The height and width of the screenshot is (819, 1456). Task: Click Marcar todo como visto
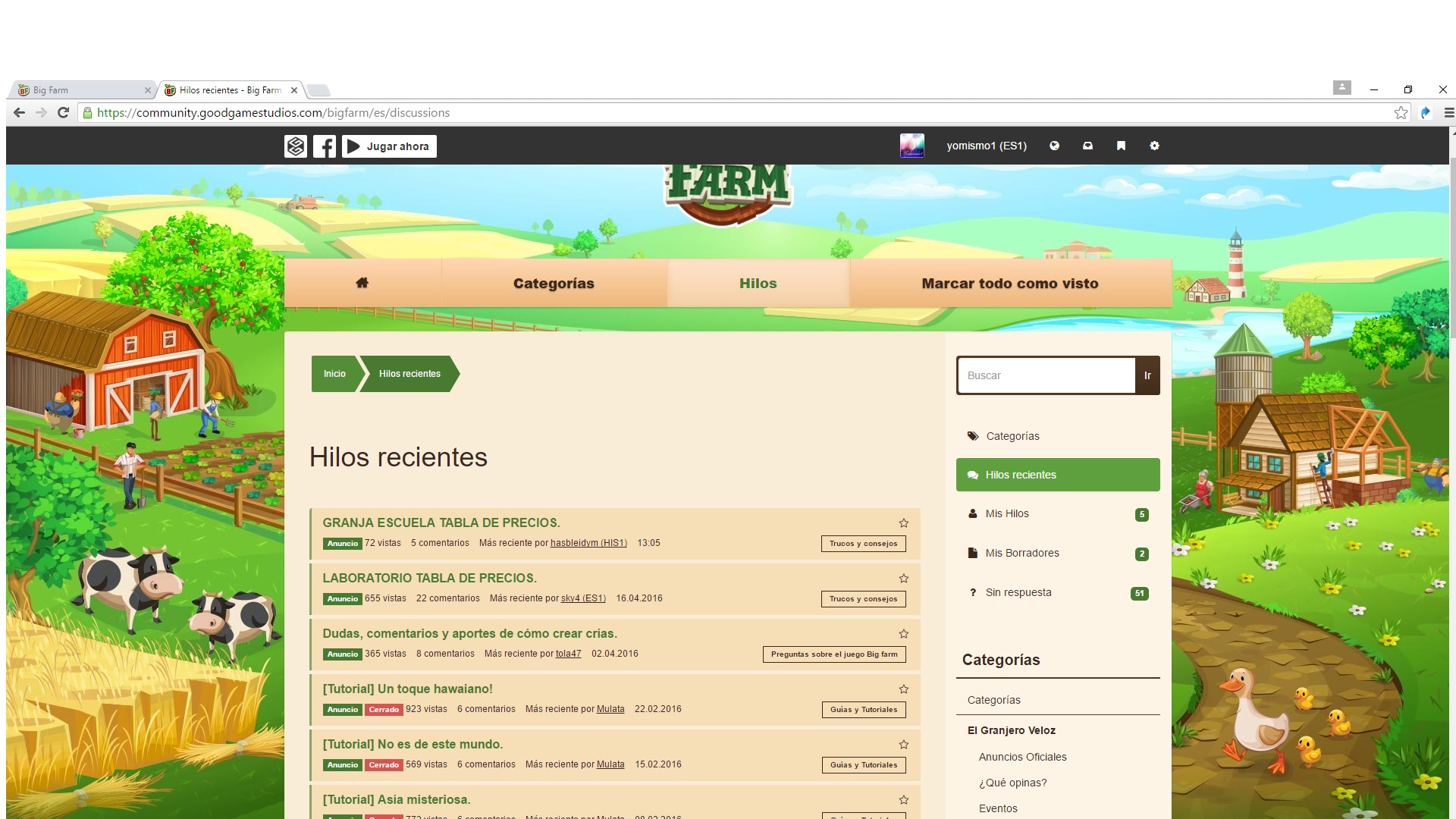tap(1009, 283)
